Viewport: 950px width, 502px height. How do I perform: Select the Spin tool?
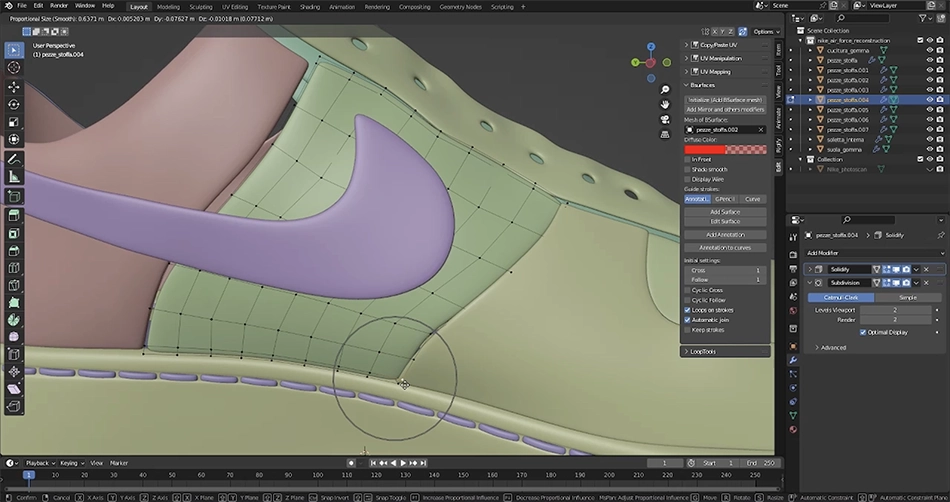[x=14, y=320]
